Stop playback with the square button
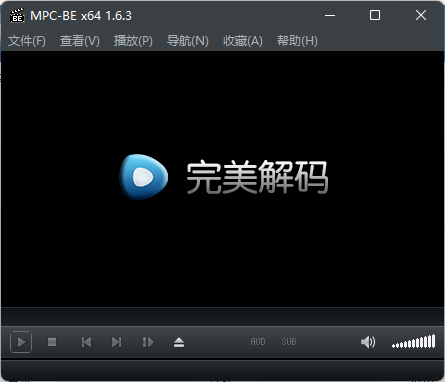 (x=52, y=342)
